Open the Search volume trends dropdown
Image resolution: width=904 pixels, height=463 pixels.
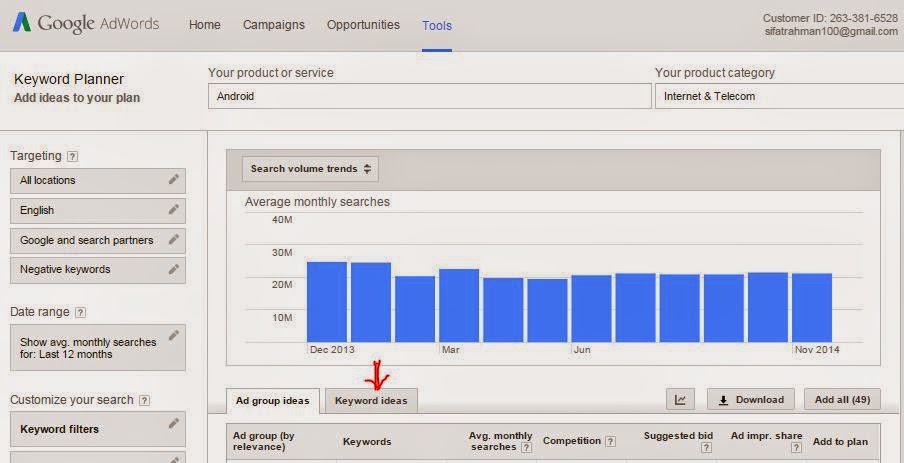310,169
